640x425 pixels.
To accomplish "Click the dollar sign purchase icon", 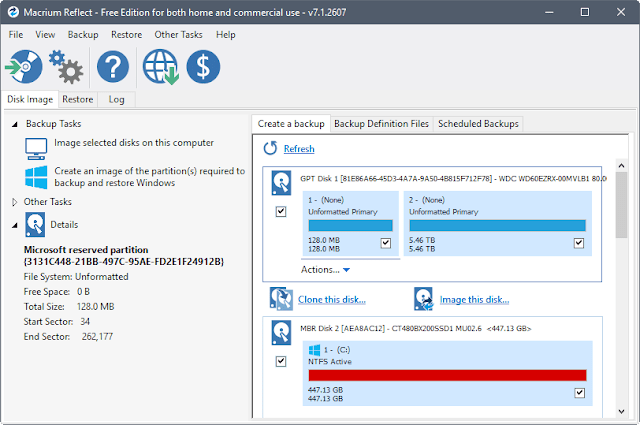I will 203,67.
